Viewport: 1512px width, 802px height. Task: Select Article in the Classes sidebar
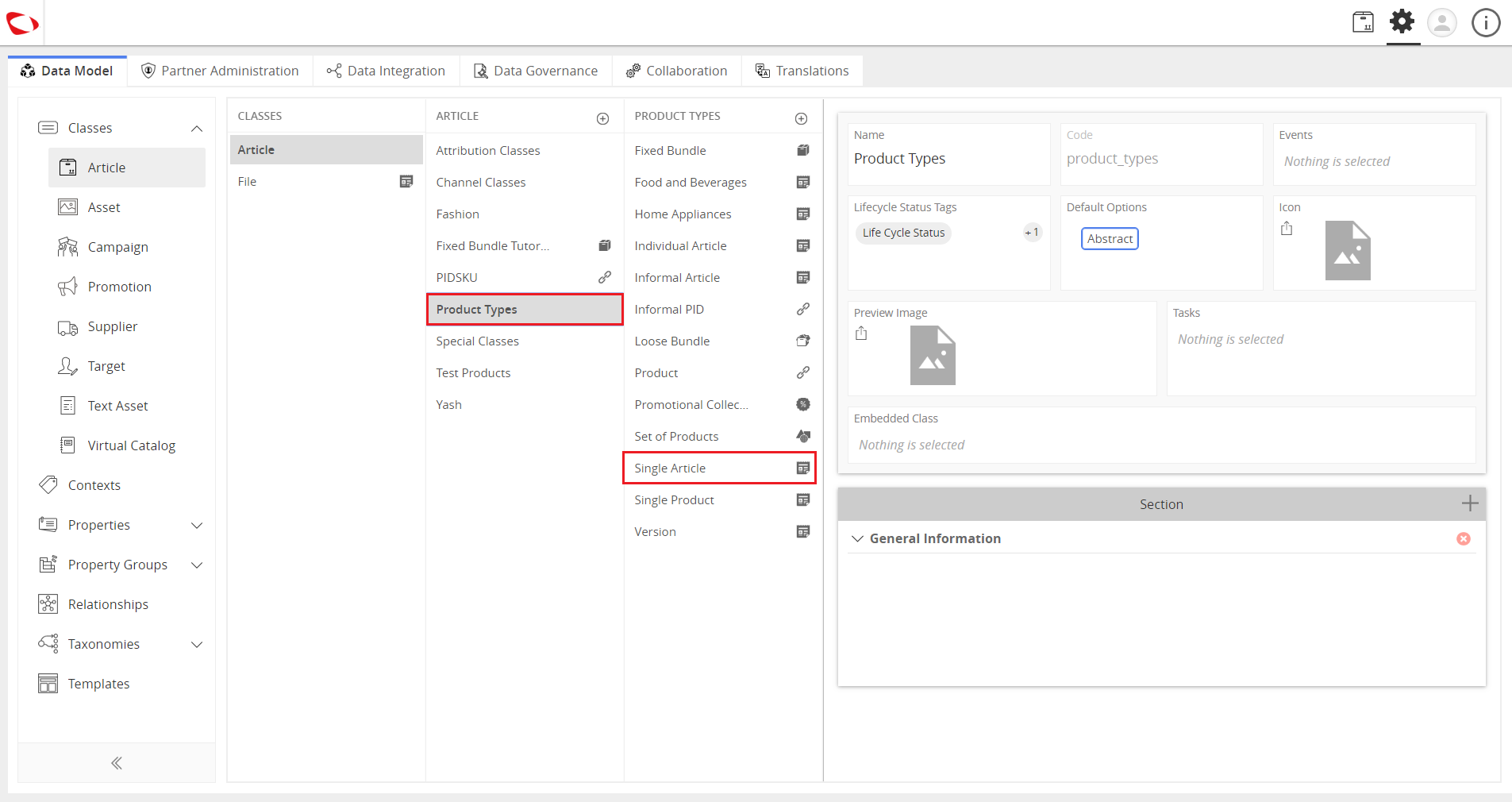point(127,168)
